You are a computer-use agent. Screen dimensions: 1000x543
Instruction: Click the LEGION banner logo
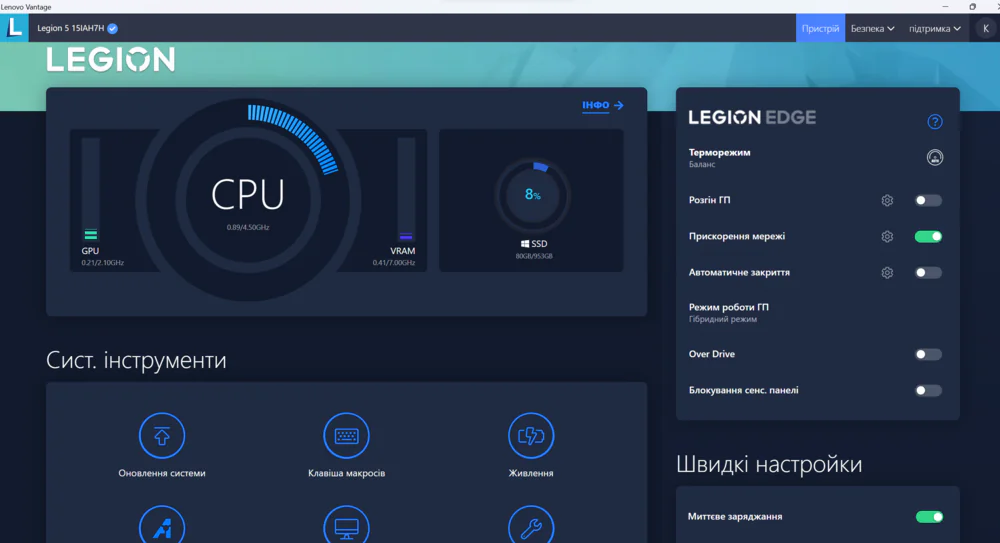[x=110, y=60]
